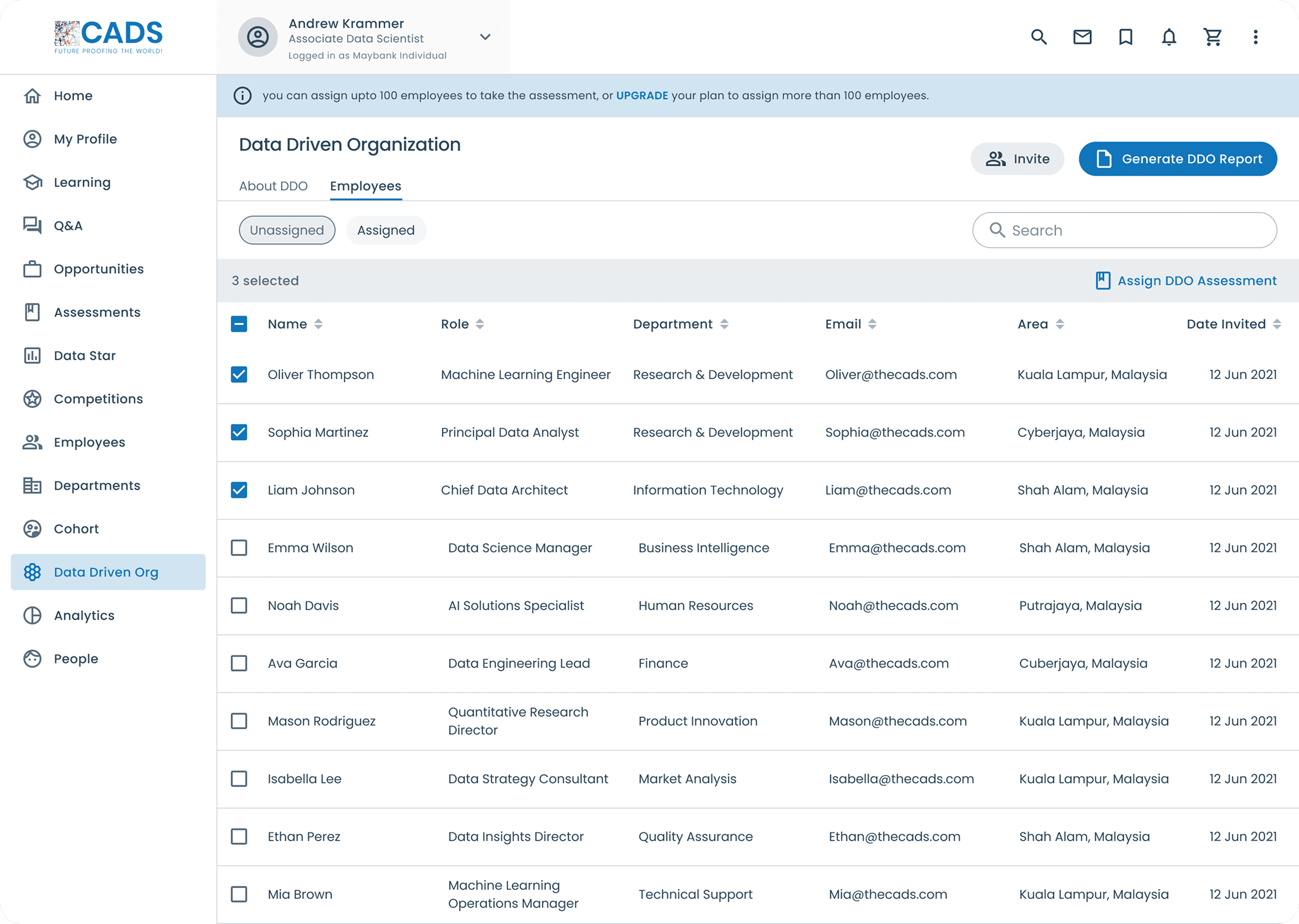Open Data Star in the sidebar
The width and height of the screenshot is (1299, 924).
84,356
